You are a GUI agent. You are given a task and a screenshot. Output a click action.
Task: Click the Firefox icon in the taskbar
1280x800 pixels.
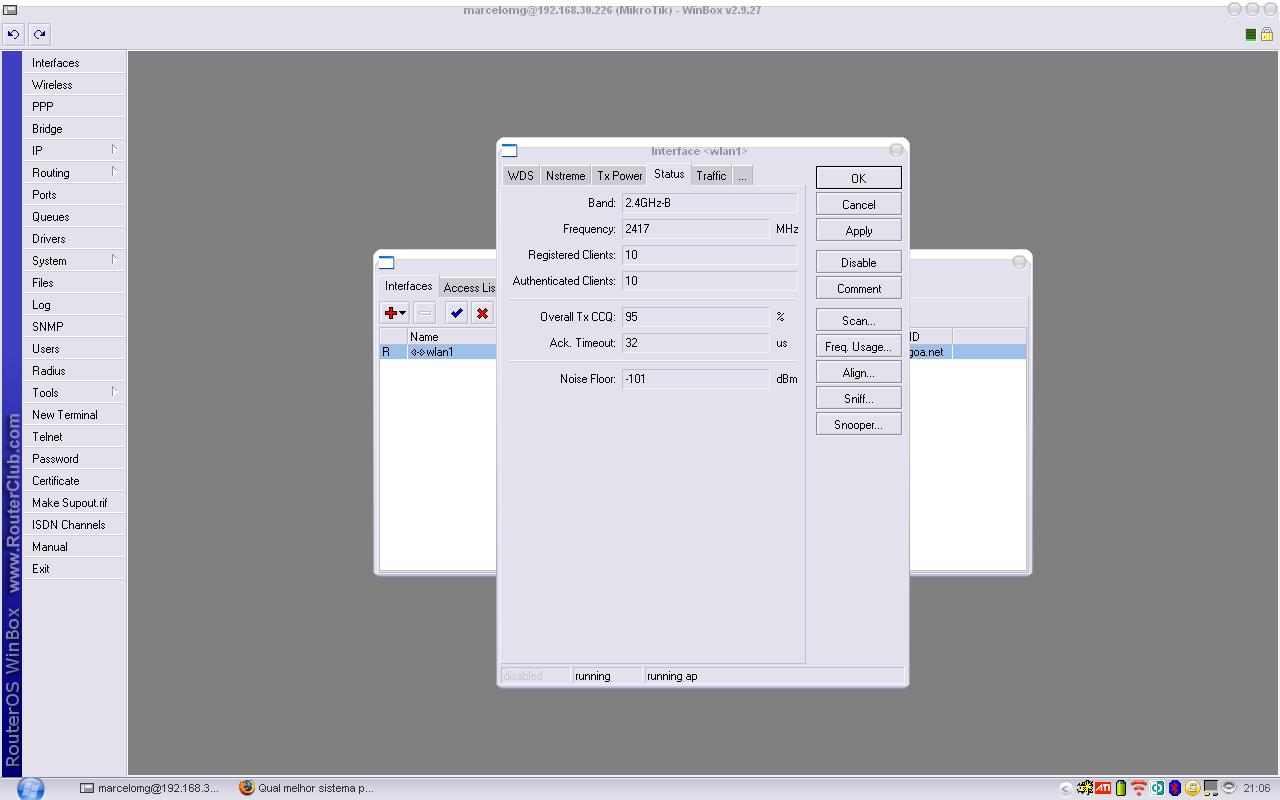pyautogui.click(x=247, y=788)
